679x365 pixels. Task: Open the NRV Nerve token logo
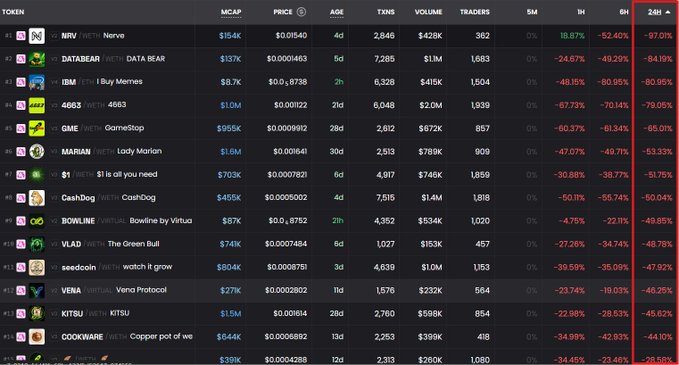point(37,36)
